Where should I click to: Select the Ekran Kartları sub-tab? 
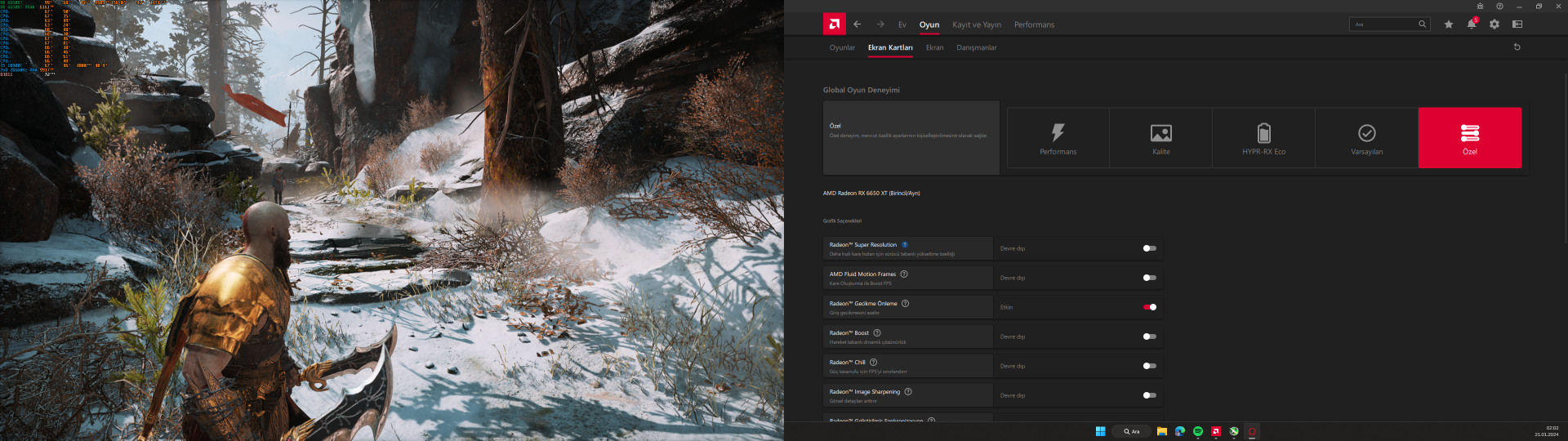click(890, 47)
